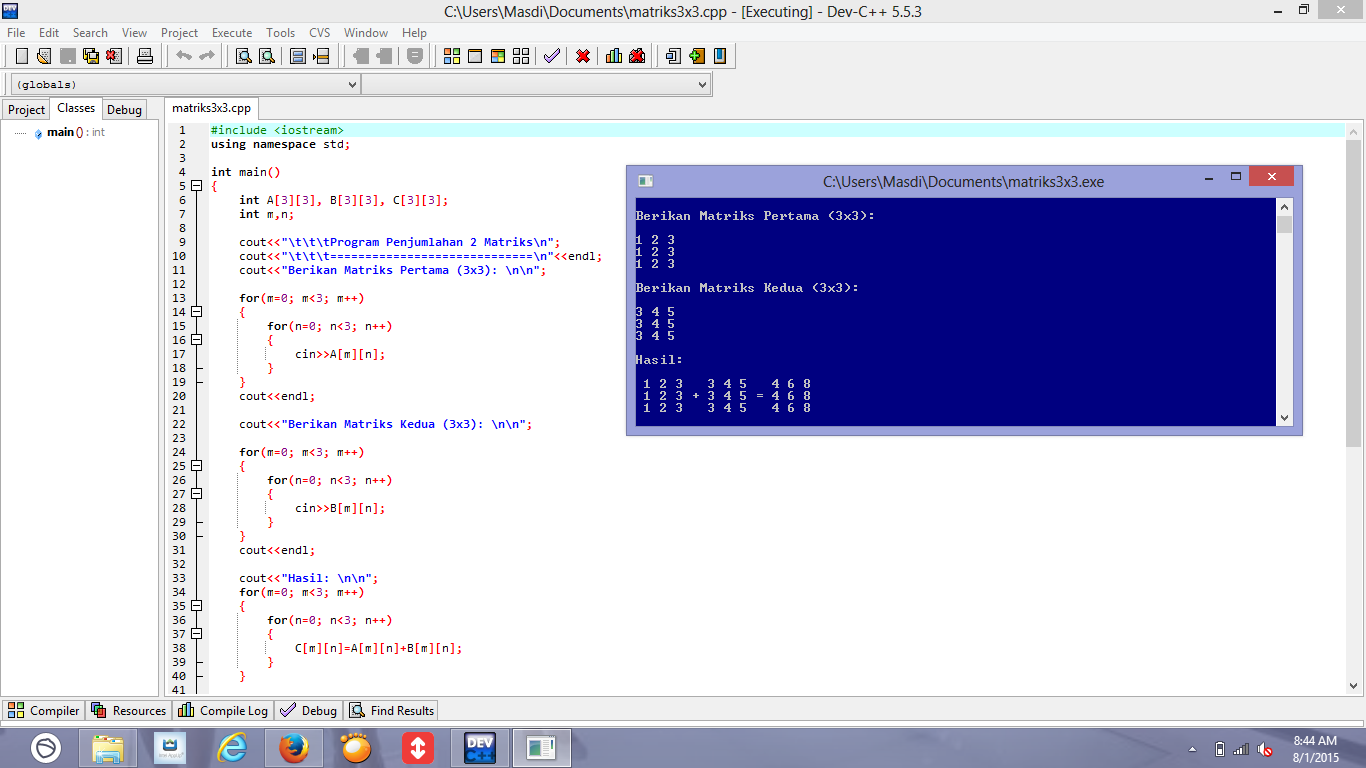Click the muted volume tray icon

[x=1265, y=749]
